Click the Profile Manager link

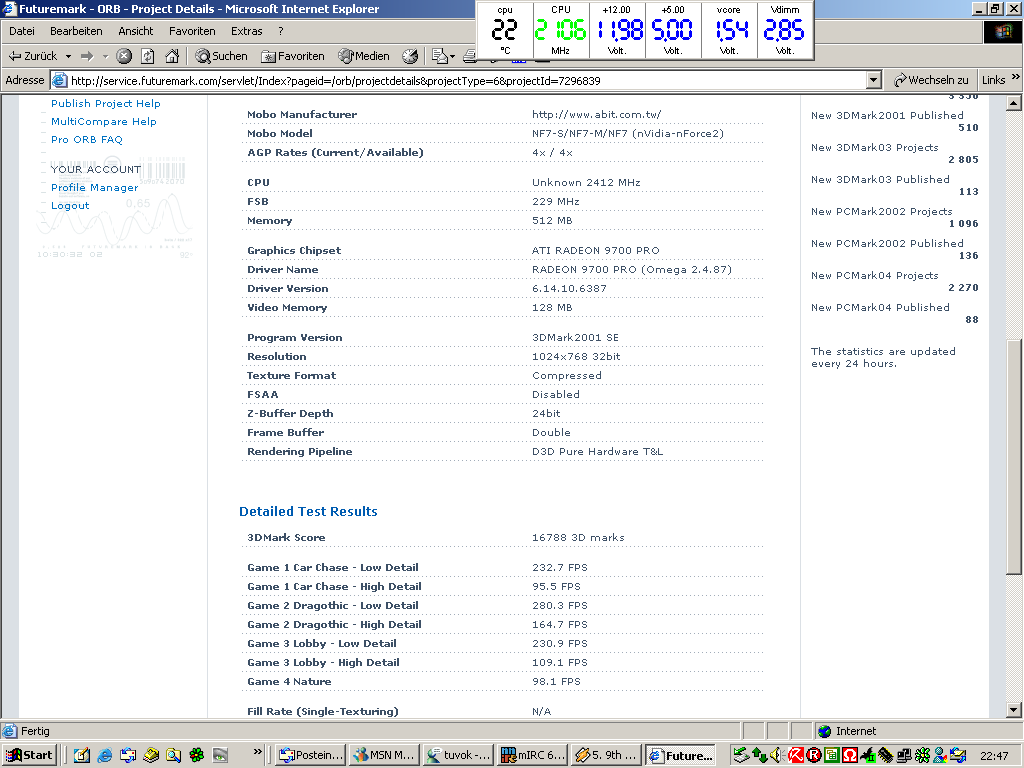click(x=94, y=187)
